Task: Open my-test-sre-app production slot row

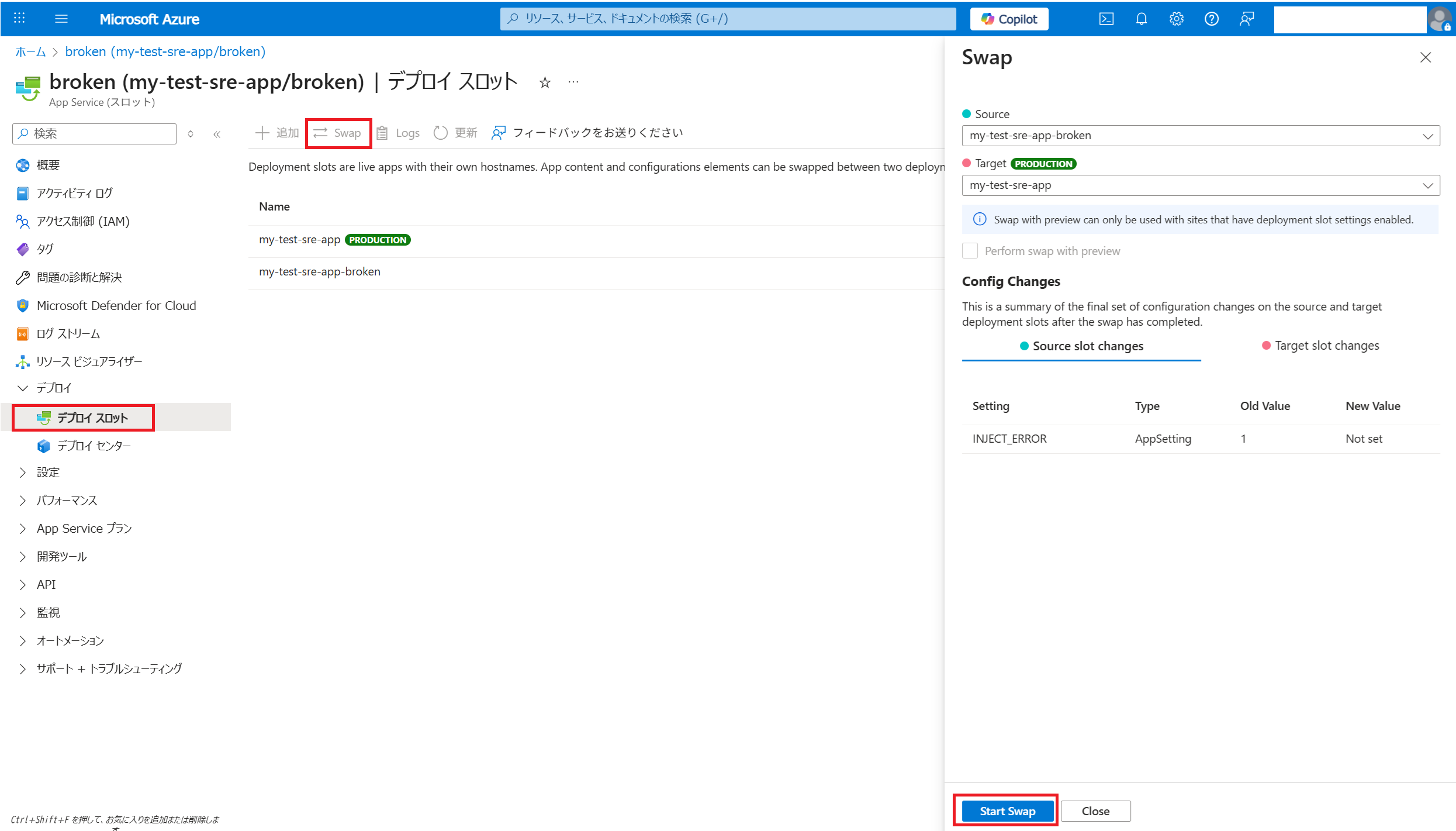Action: tap(596, 240)
